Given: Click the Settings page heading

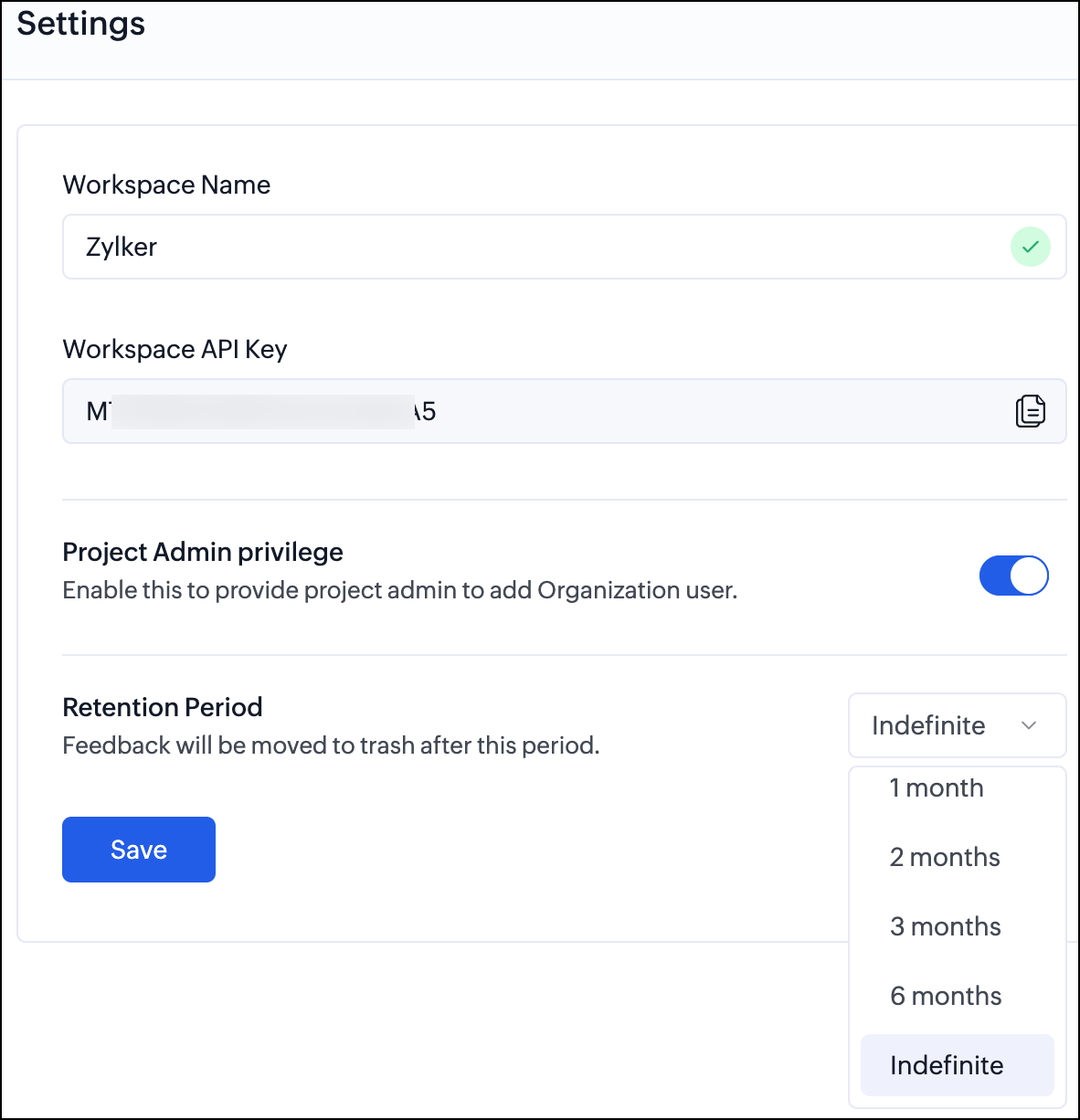Looking at the screenshot, I should pyautogui.click(x=81, y=24).
